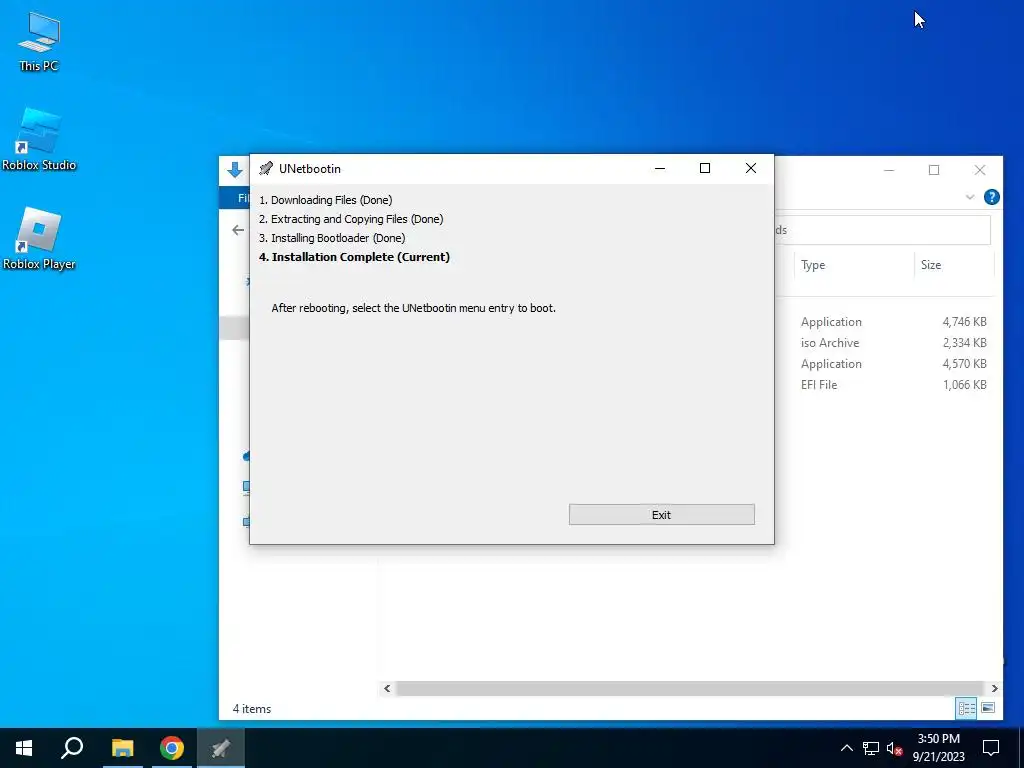Screen dimensions: 1024x768
Task: Open the notification center icon
Action: 991,748
